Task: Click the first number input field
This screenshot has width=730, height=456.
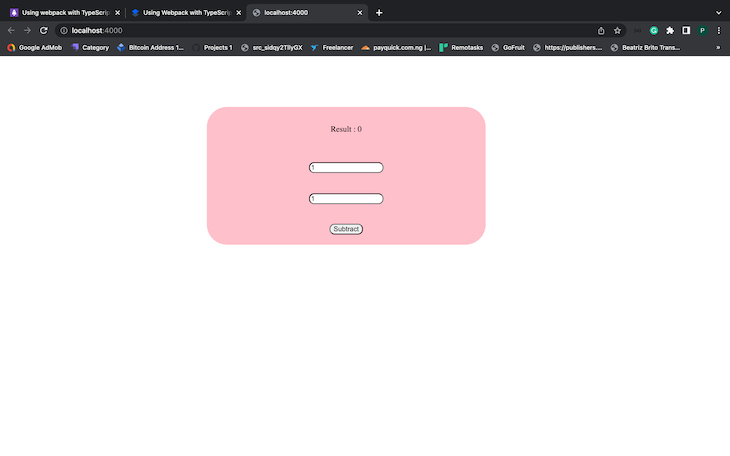Action: pyautogui.click(x=346, y=167)
